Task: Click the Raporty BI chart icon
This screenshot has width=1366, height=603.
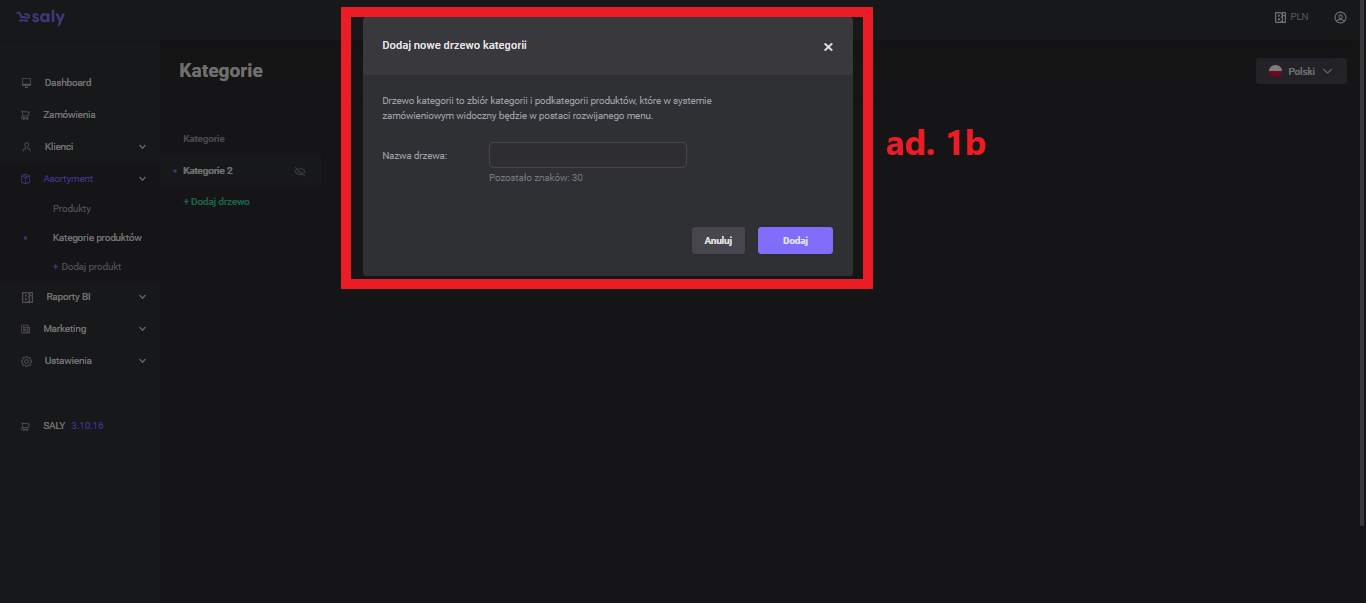Action: click(x=27, y=297)
